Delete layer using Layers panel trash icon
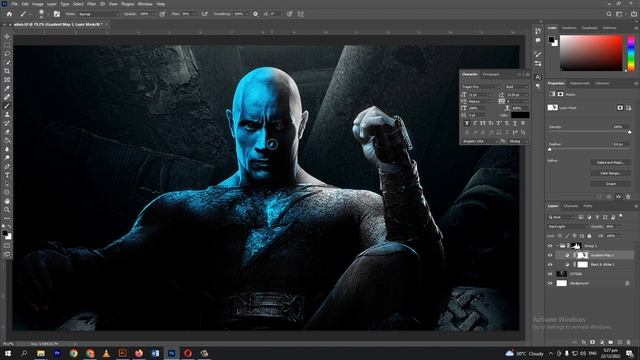Viewport: 640px width, 360px height. click(x=628, y=342)
